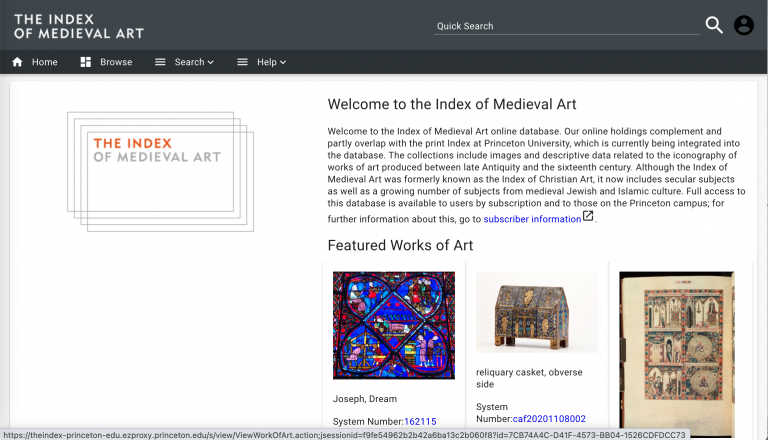The image size is (768, 440).
Task: Expand the Search dropdown chevron
Action: tap(211, 62)
